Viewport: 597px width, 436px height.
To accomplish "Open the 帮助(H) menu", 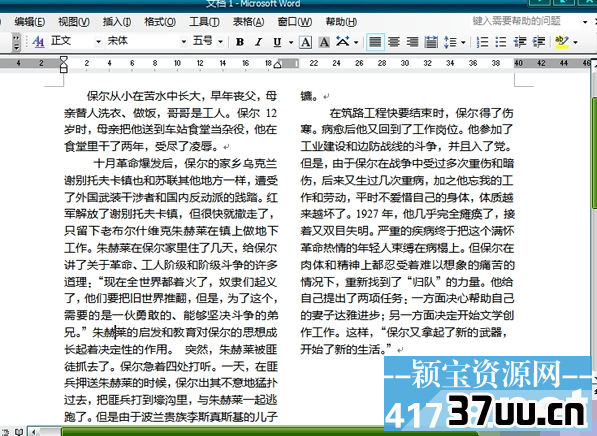I will 341,22.
